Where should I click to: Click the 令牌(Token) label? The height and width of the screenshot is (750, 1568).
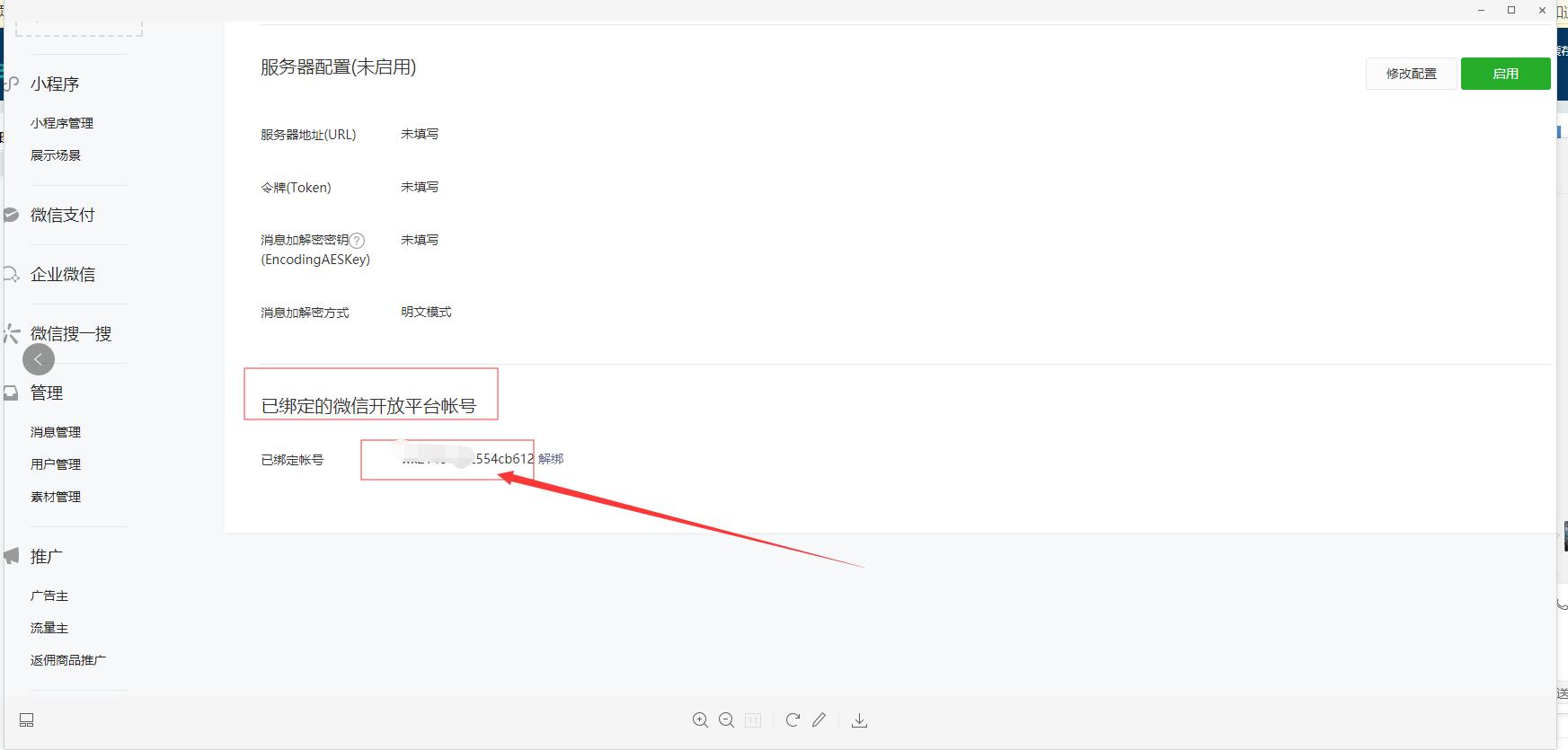tap(296, 188)
